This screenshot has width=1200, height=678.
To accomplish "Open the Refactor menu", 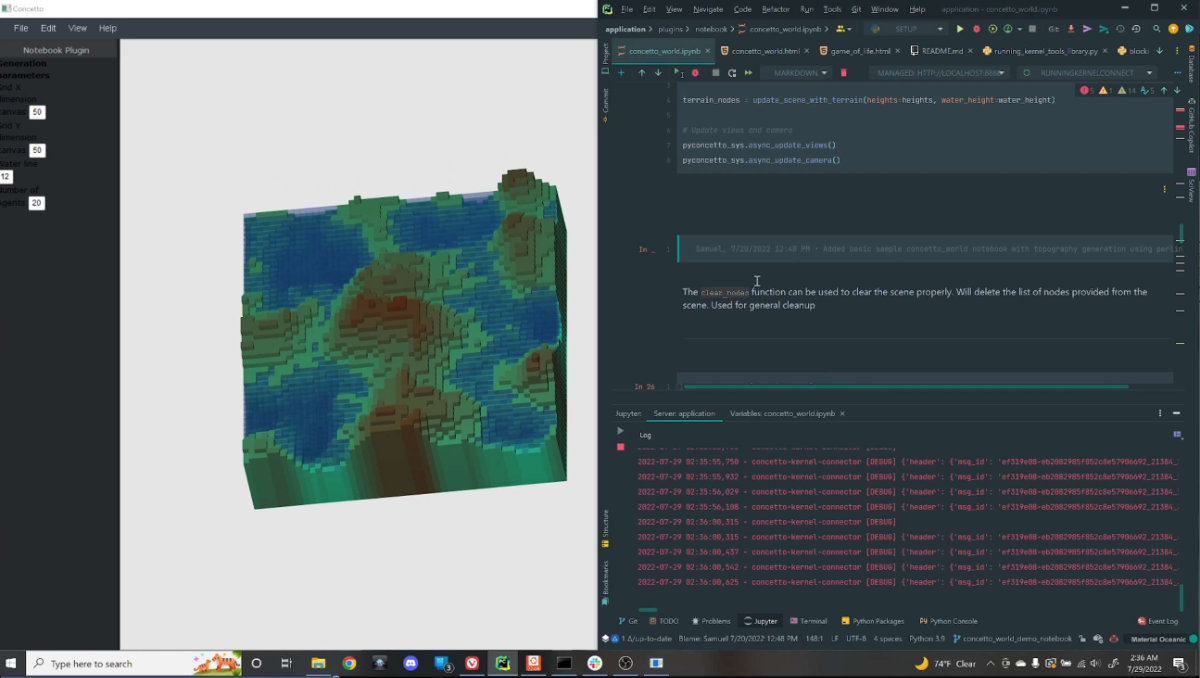I will (775, 9).
